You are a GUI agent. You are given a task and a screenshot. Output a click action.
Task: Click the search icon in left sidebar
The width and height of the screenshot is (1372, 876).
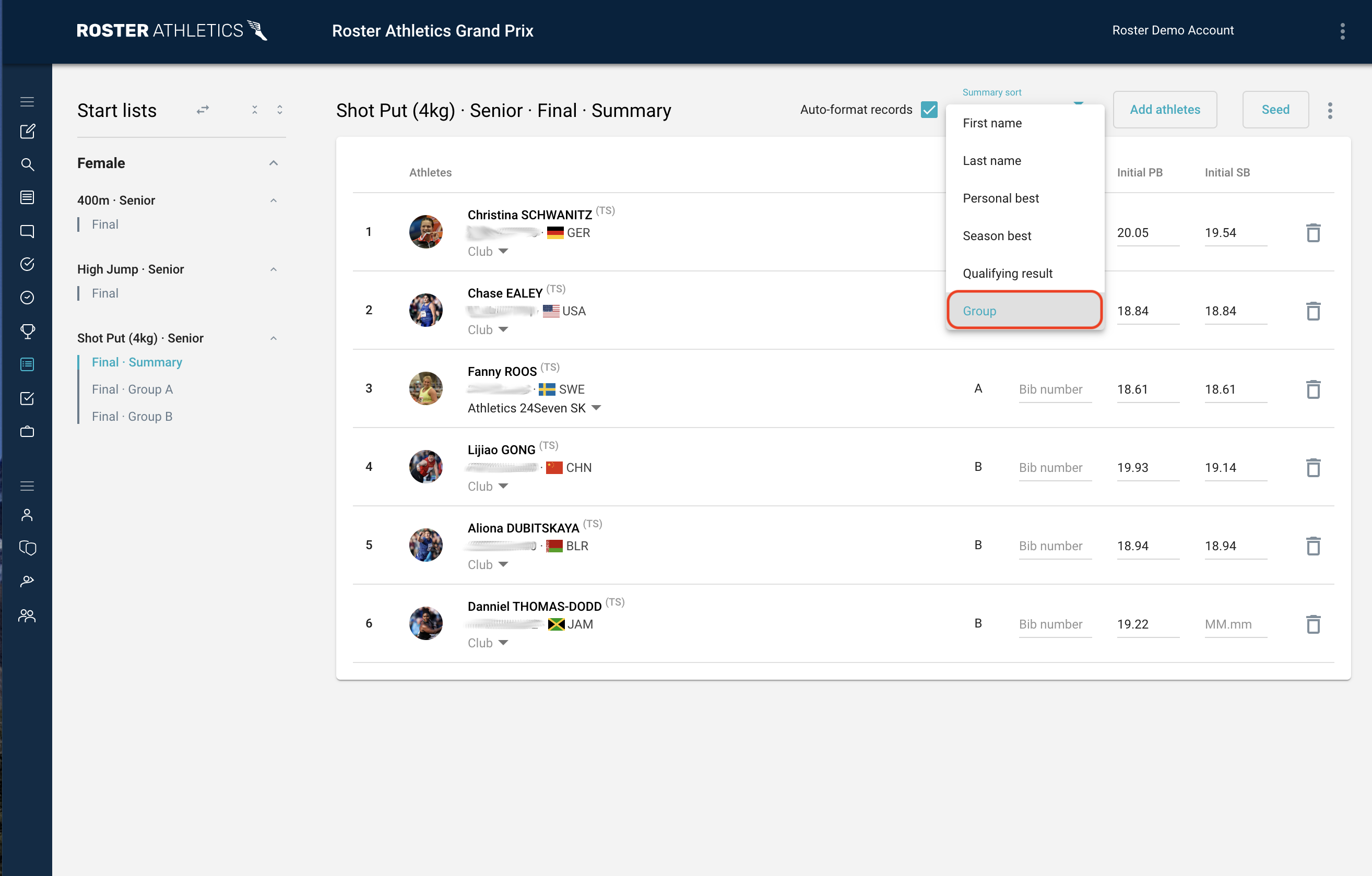pos(27,164)
